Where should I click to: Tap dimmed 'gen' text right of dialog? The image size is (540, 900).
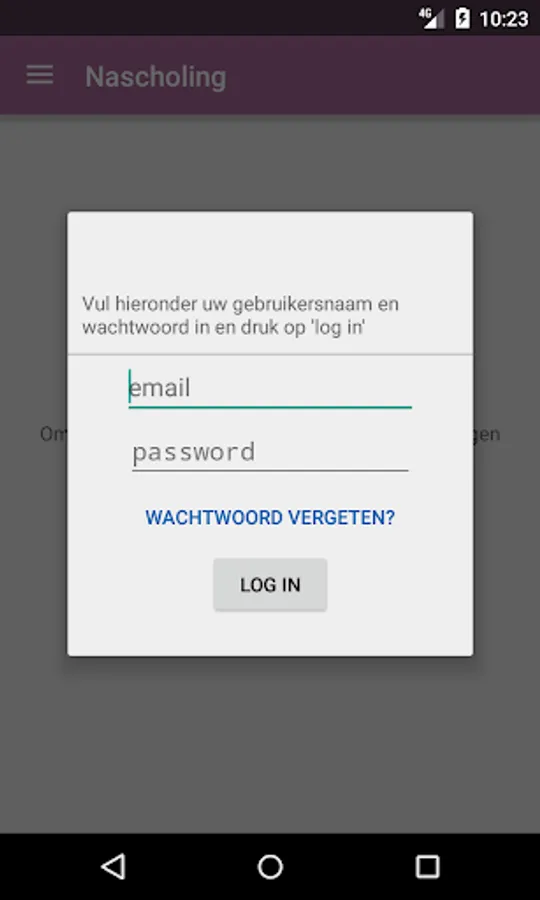click(487, 435)
